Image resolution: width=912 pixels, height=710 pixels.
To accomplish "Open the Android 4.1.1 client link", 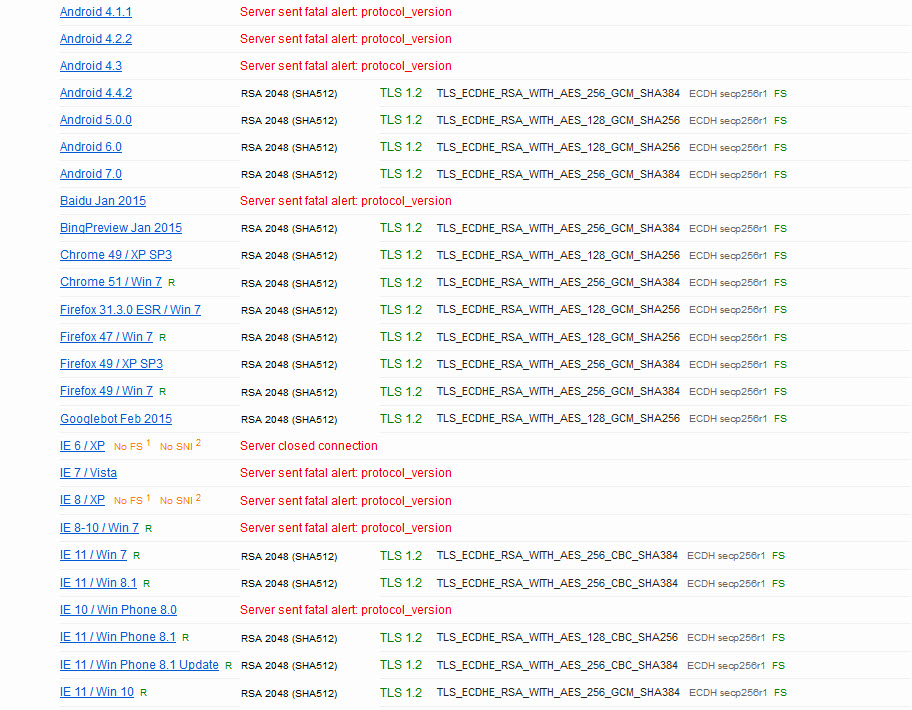I will pyautogui.click(x=96, y=12).
